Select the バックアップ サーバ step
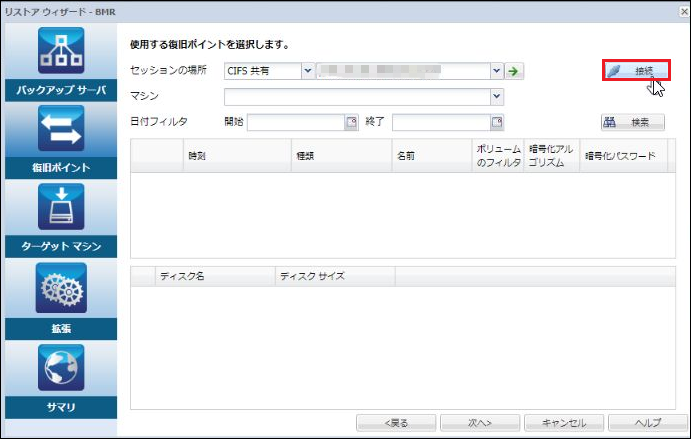 (x=61, y=90)
